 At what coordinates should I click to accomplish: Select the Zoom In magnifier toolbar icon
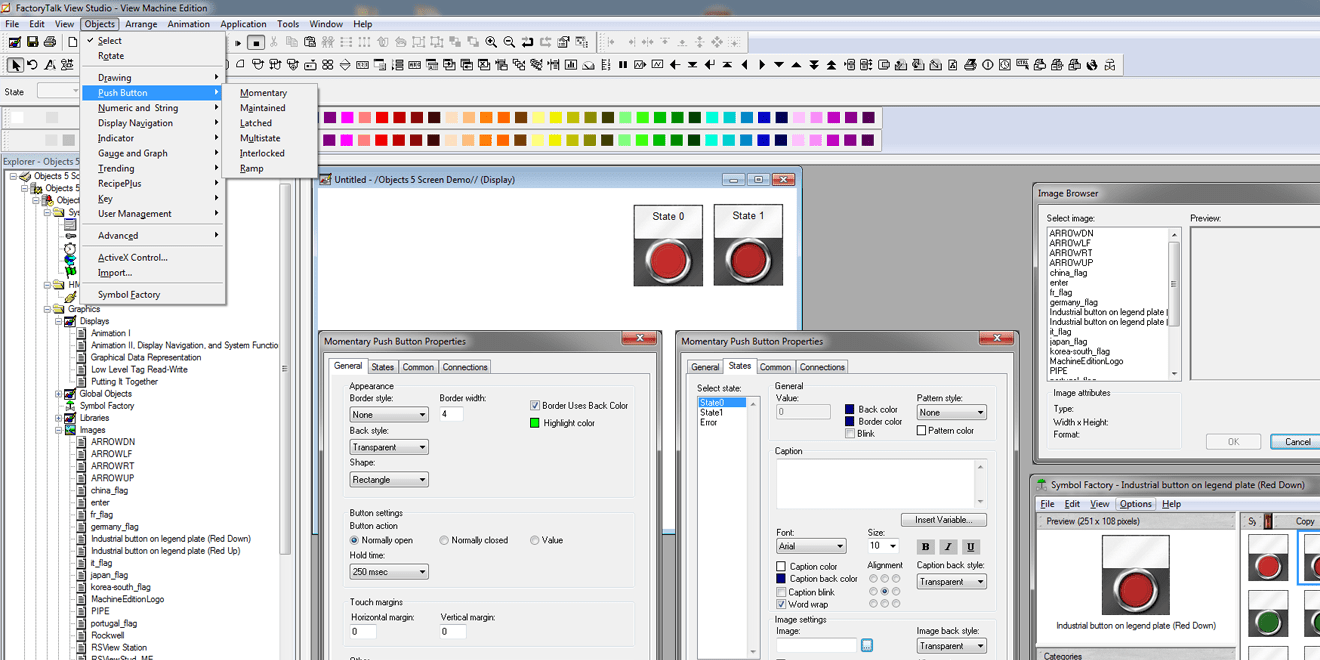pyautogui.click(x=492, y=41)
